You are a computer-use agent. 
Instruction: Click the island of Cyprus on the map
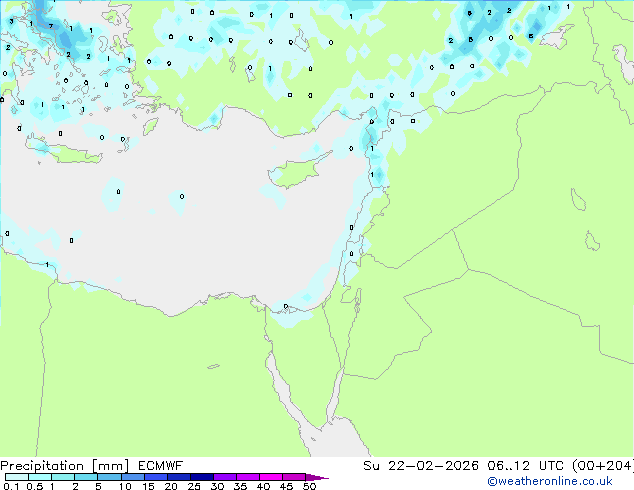coord(298,171)
